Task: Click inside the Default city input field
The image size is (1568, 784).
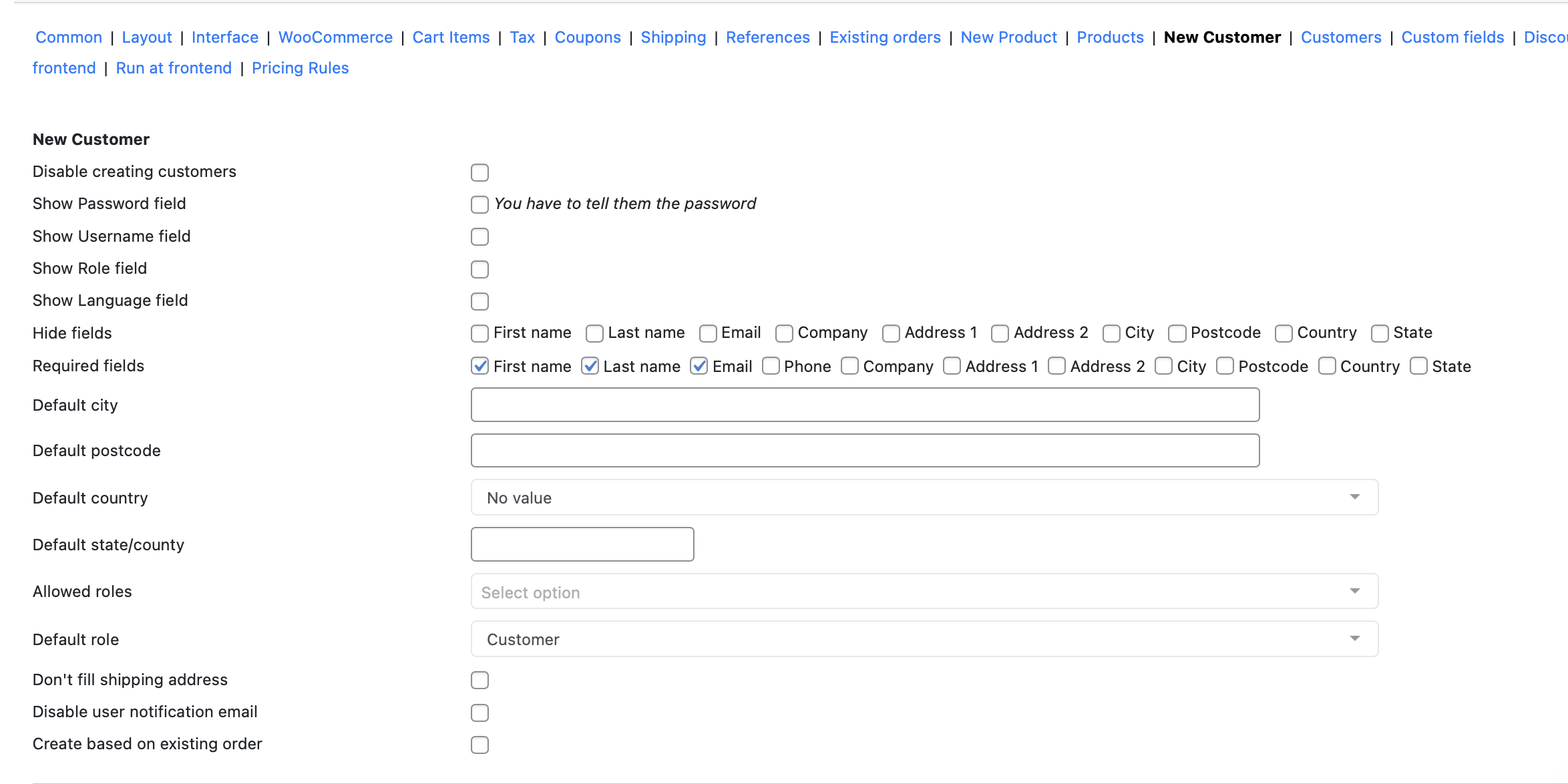Action: click(x=865, y=405)
